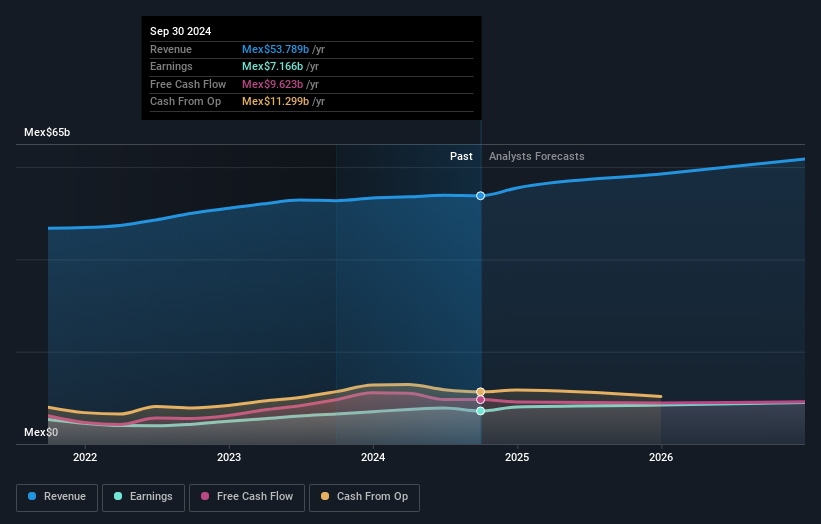
Task: Click the Cash From Op label in tooltip
Action: click(x=185, y=102)
